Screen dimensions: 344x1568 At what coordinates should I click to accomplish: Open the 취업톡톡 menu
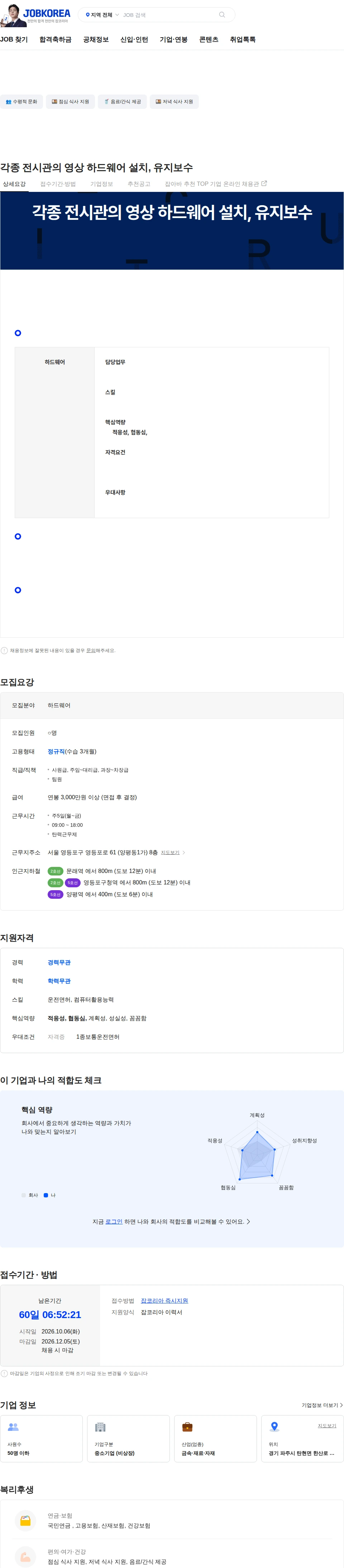click(x=242, y=39)
